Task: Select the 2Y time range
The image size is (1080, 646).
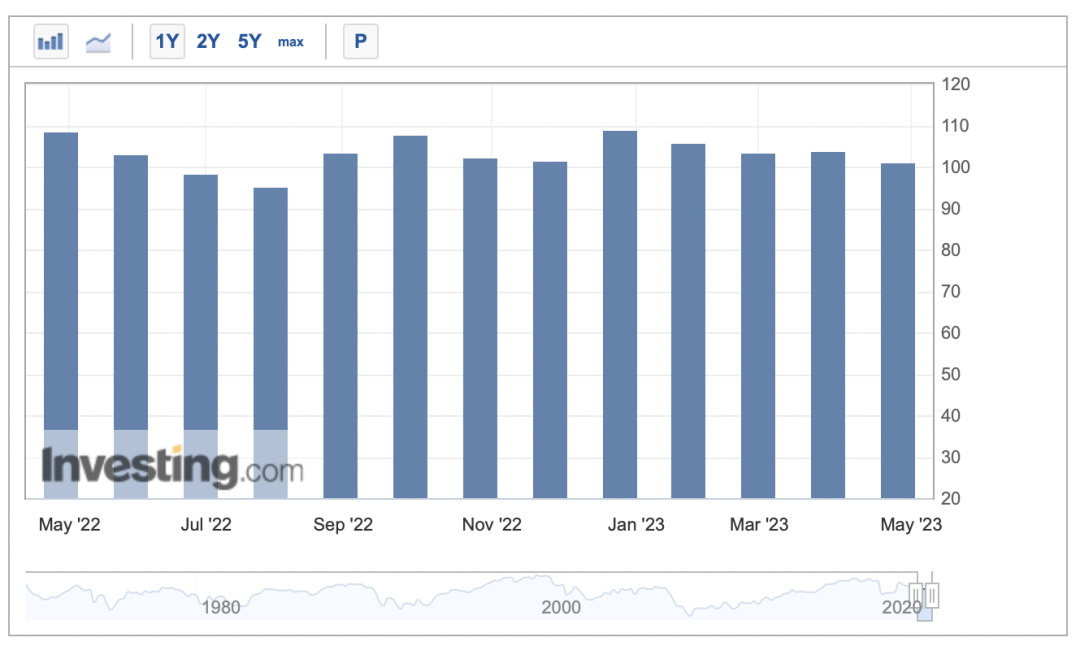Action: (208, 42)
